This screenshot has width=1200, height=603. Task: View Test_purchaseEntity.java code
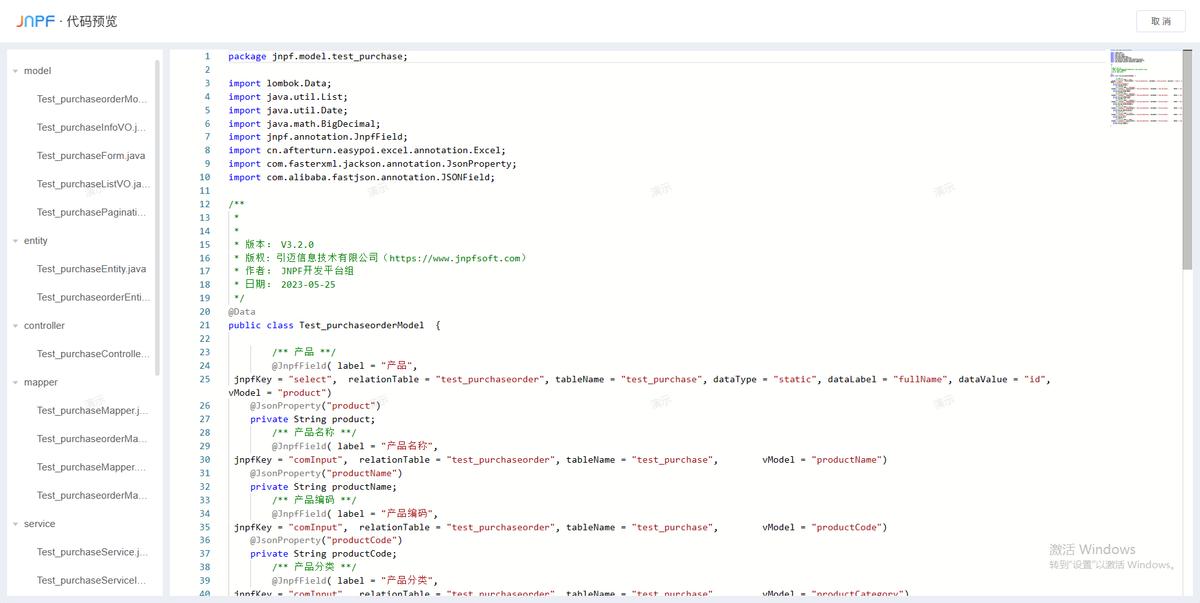click(x=91, y=269)
